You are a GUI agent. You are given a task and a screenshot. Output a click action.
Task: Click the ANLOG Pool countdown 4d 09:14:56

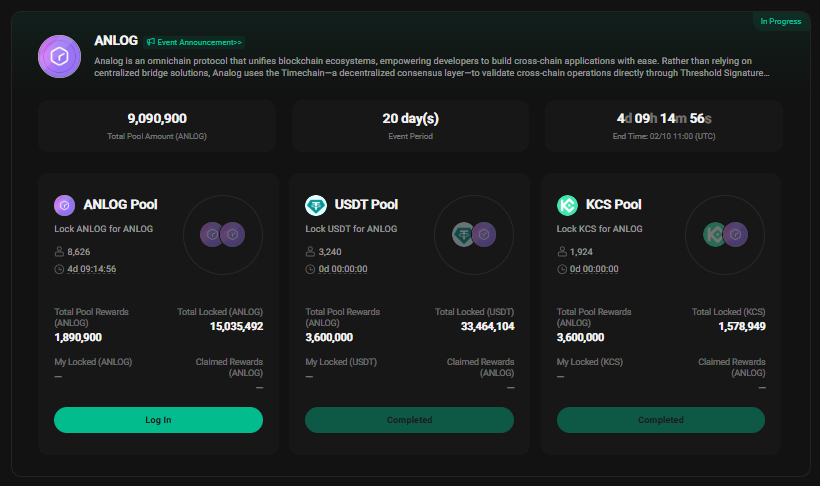click(92, 269)
